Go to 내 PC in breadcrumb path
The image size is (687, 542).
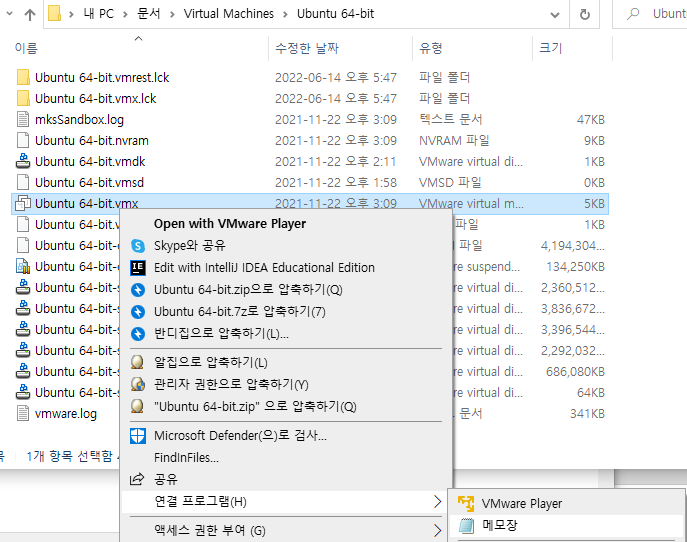point(99,14)
